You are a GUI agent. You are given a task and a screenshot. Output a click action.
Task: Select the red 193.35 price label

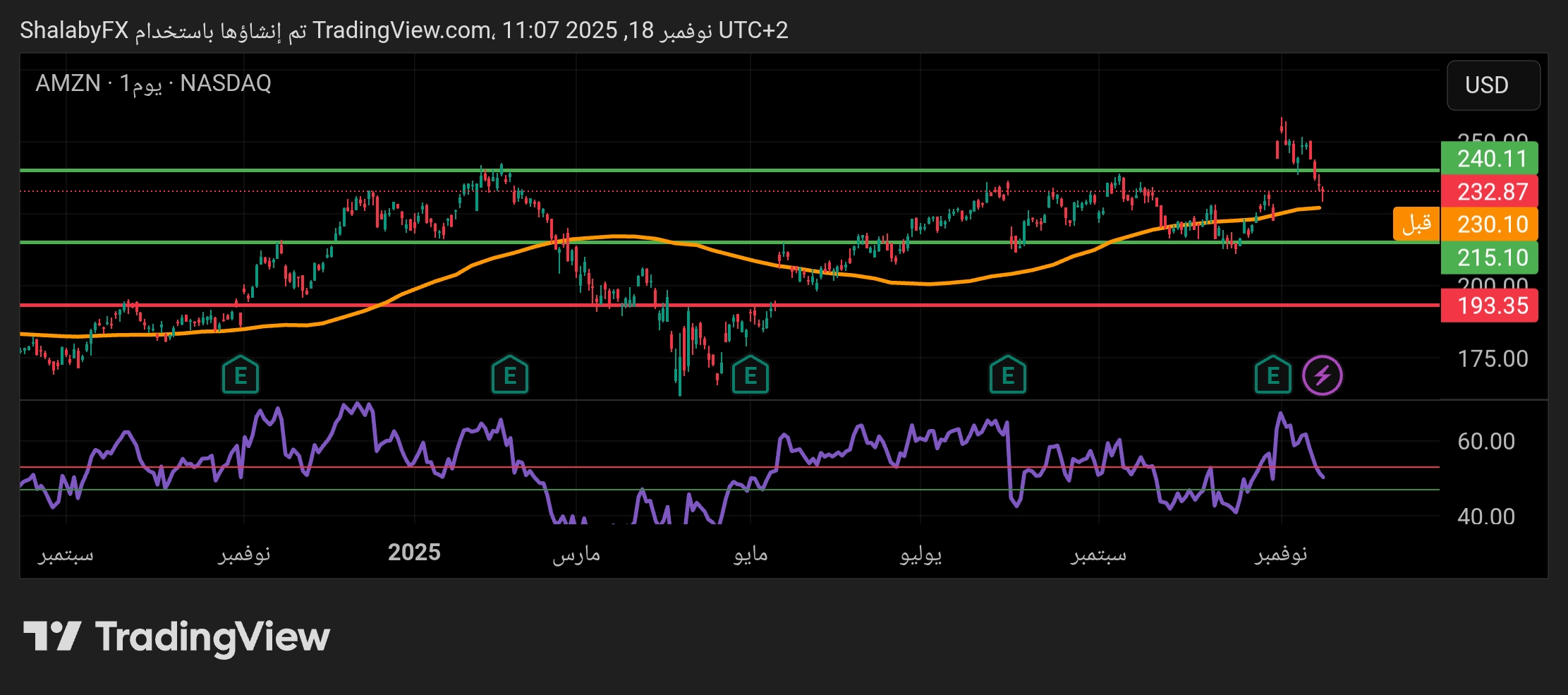click(x=1490, y=306)
